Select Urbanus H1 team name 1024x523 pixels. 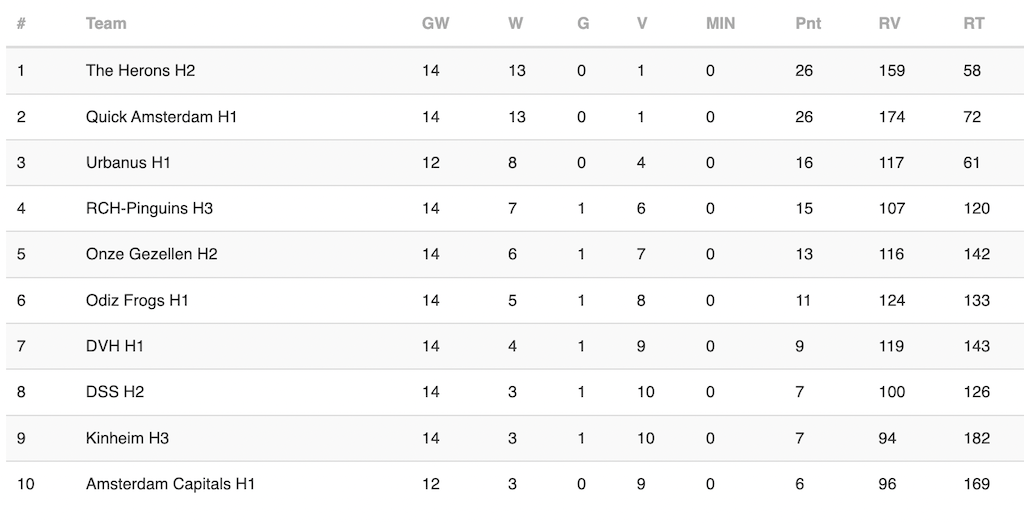[x=128, y=163]
